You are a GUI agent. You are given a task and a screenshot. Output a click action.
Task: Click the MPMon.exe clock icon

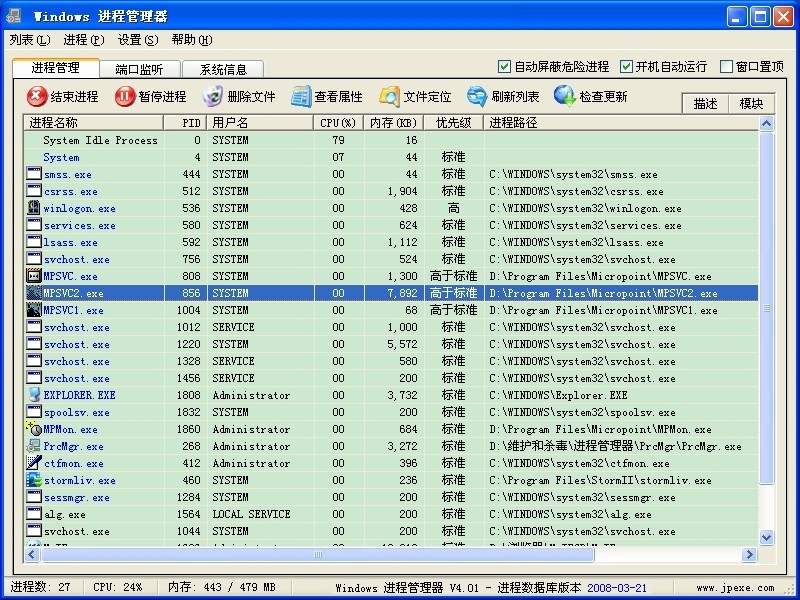(34, 429)
